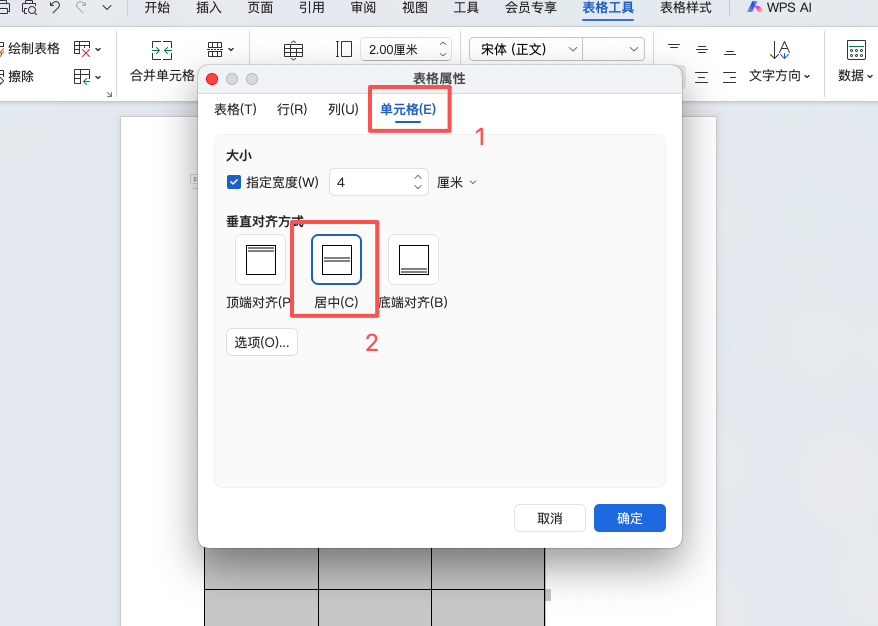Click the auto-fit table icon
This screenshot has height=626, width=878.
[x=293, y=50]
